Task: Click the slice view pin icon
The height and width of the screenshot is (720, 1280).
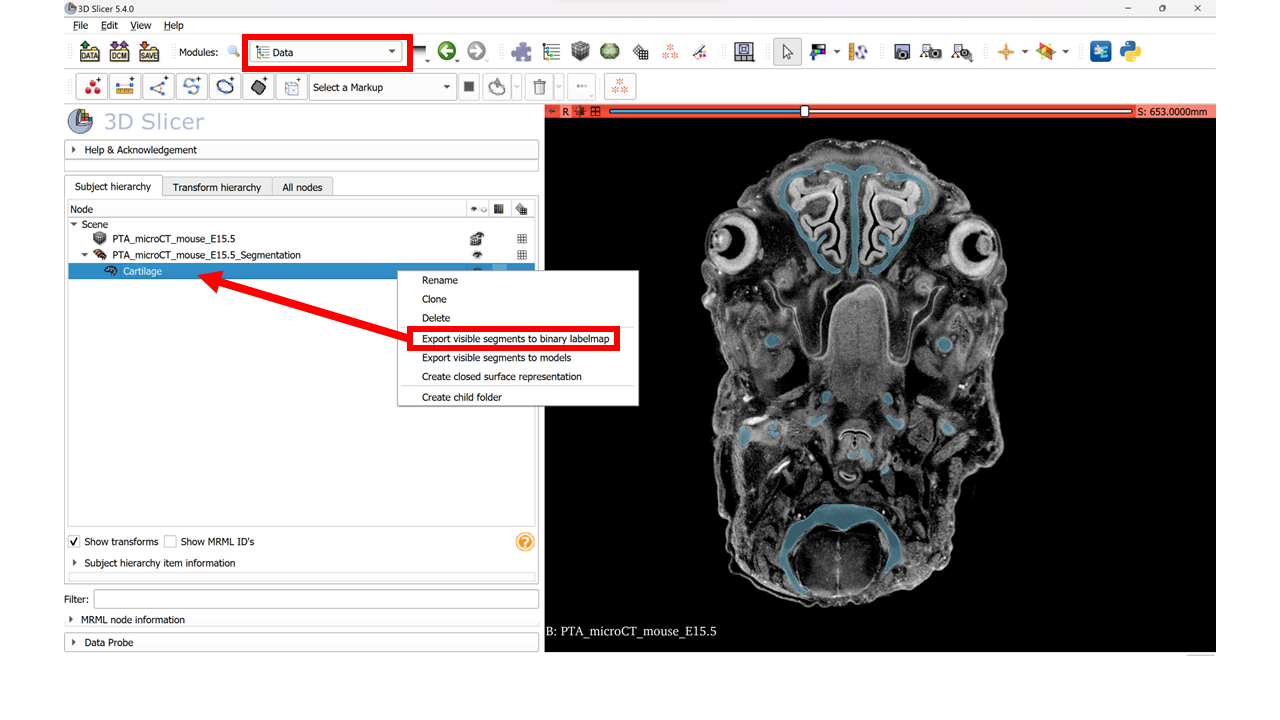Action: pyautogui.click(x=551, y=111)
